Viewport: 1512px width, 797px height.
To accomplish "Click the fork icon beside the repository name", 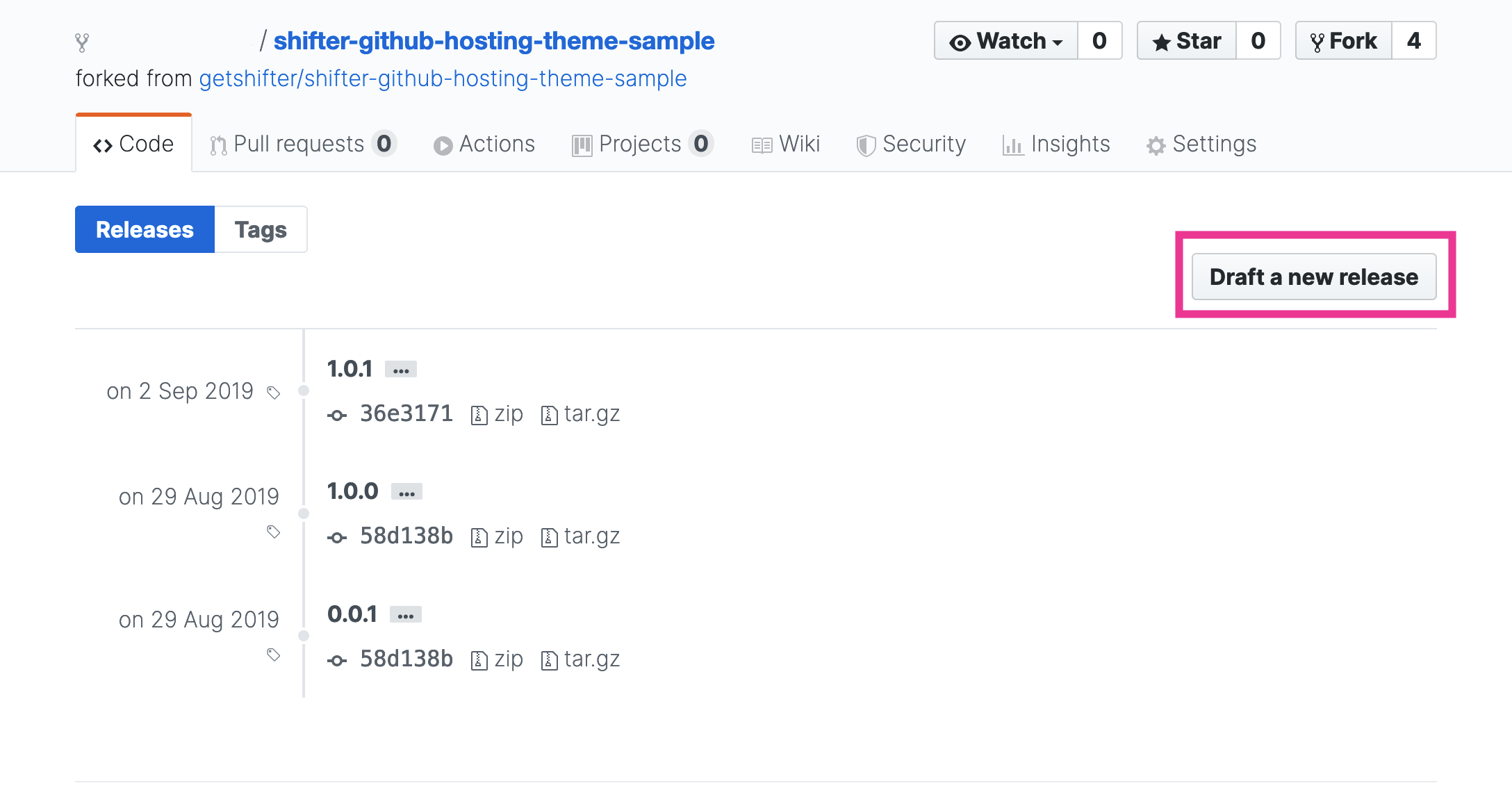I will click(82, 43).
